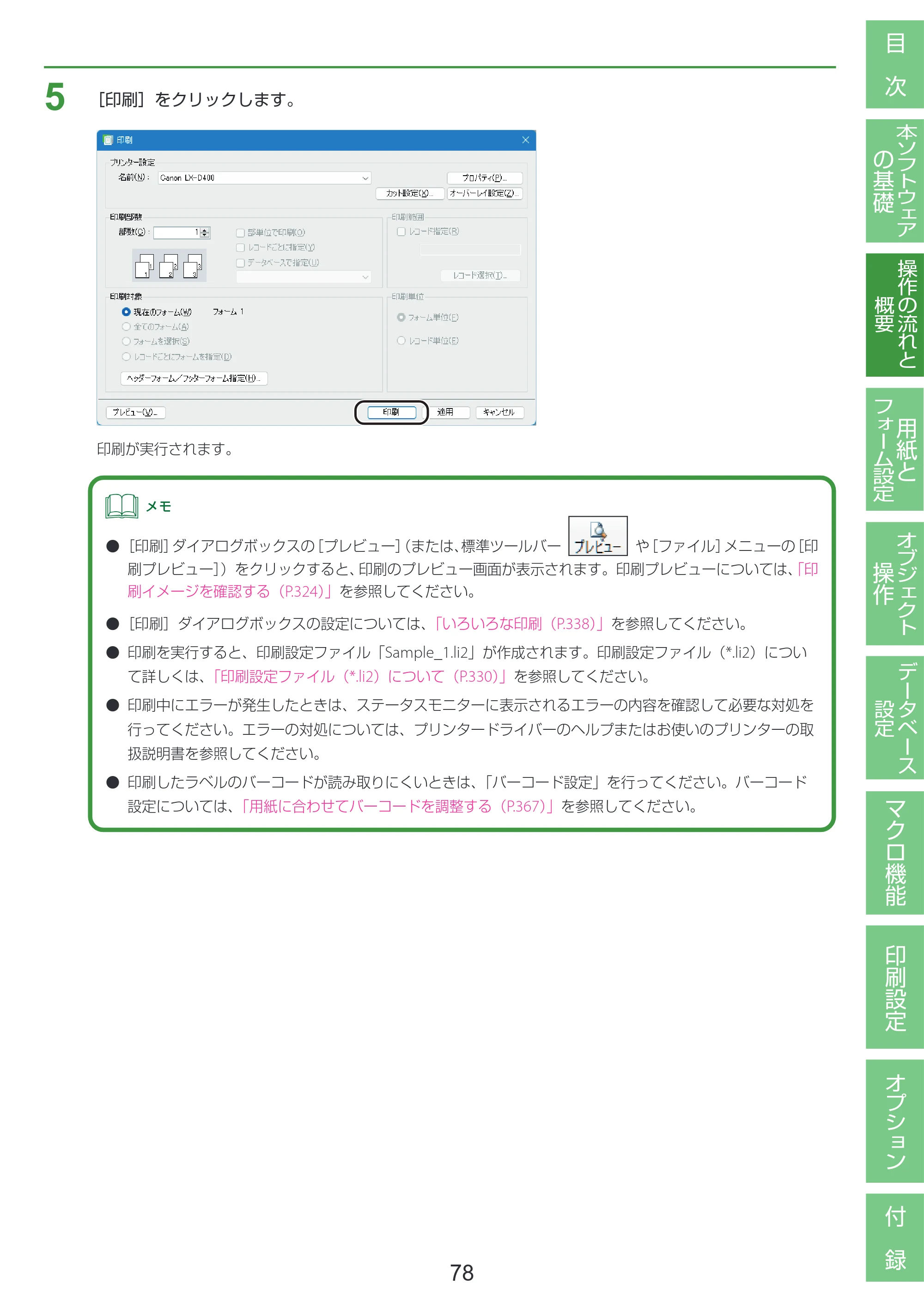This screenshot has height=1308, width=924.
Task: Choose the レコード単位 radio button
Action: [x=401, y=341]
